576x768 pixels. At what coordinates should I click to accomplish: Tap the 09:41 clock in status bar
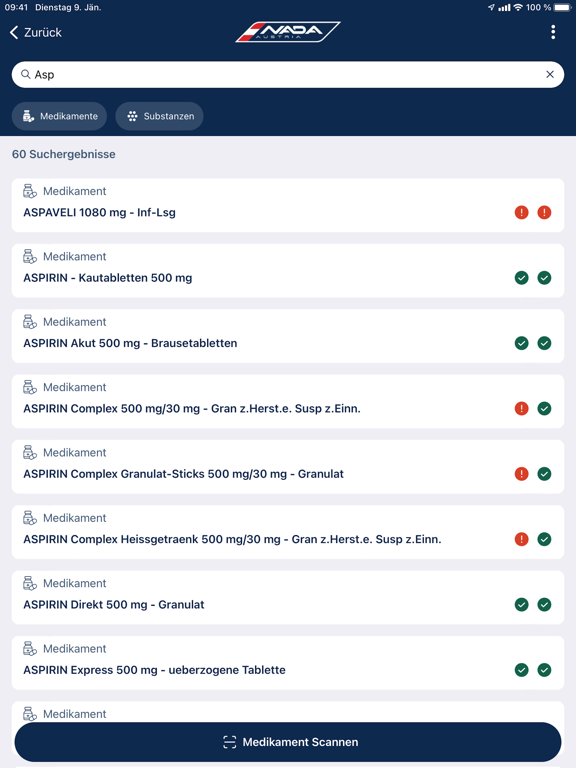[16, 7]
